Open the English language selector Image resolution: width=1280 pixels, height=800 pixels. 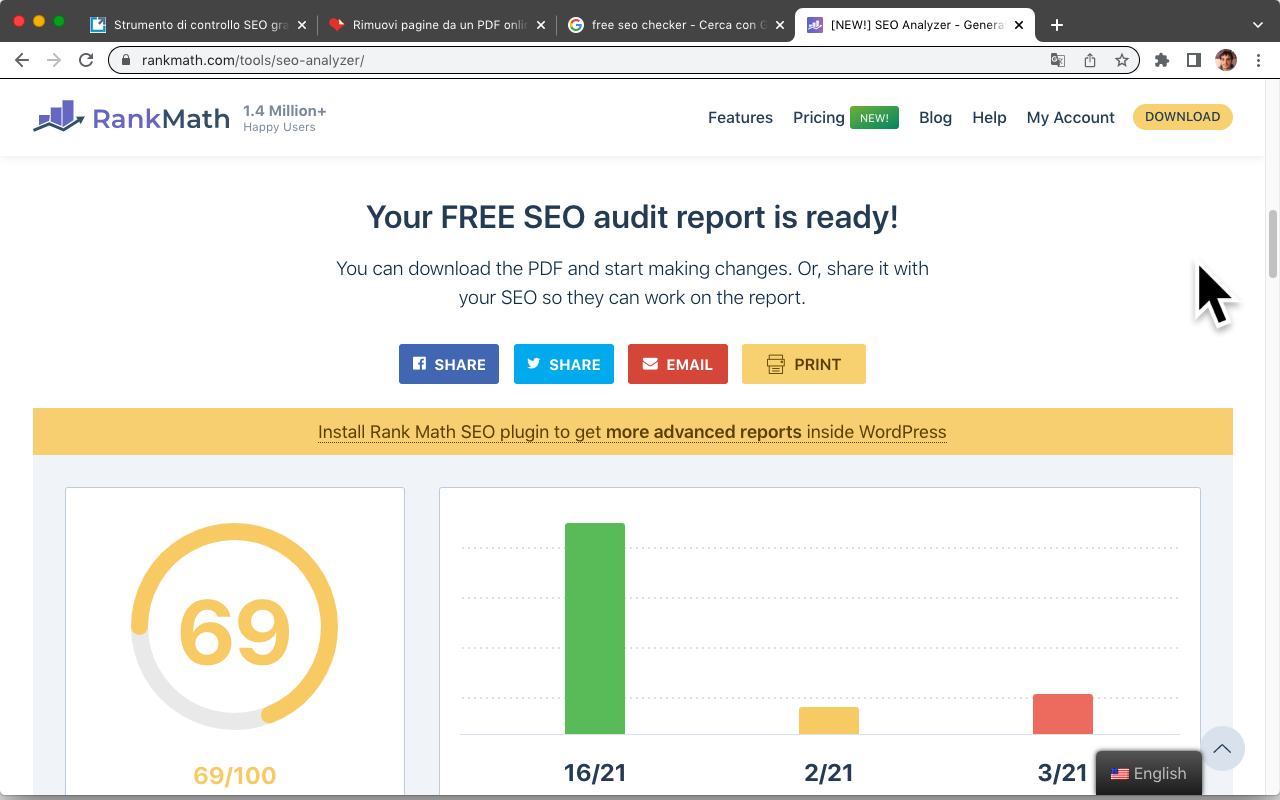pos(1149,773)
